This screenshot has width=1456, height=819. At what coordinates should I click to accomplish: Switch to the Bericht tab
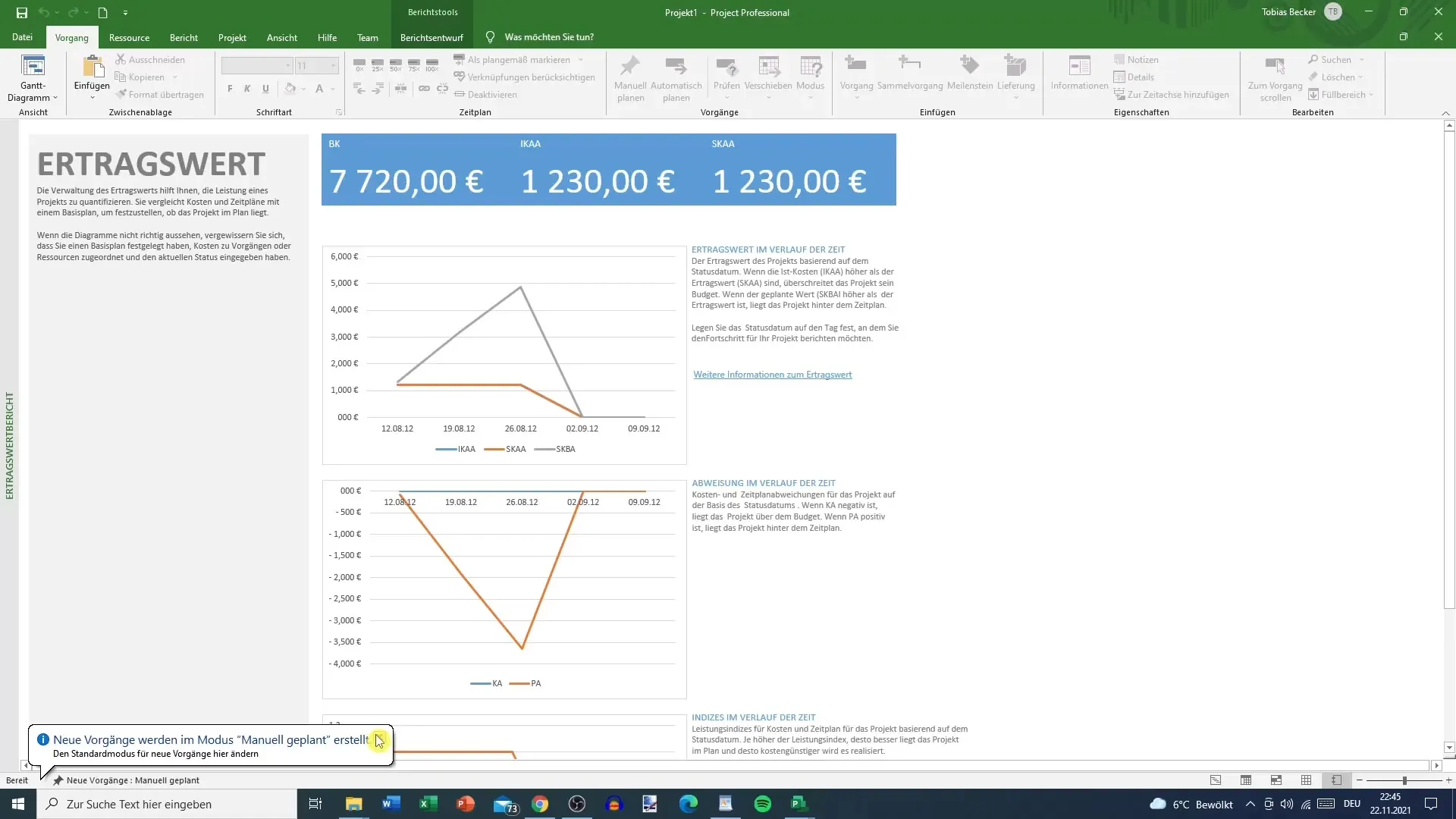184,37
